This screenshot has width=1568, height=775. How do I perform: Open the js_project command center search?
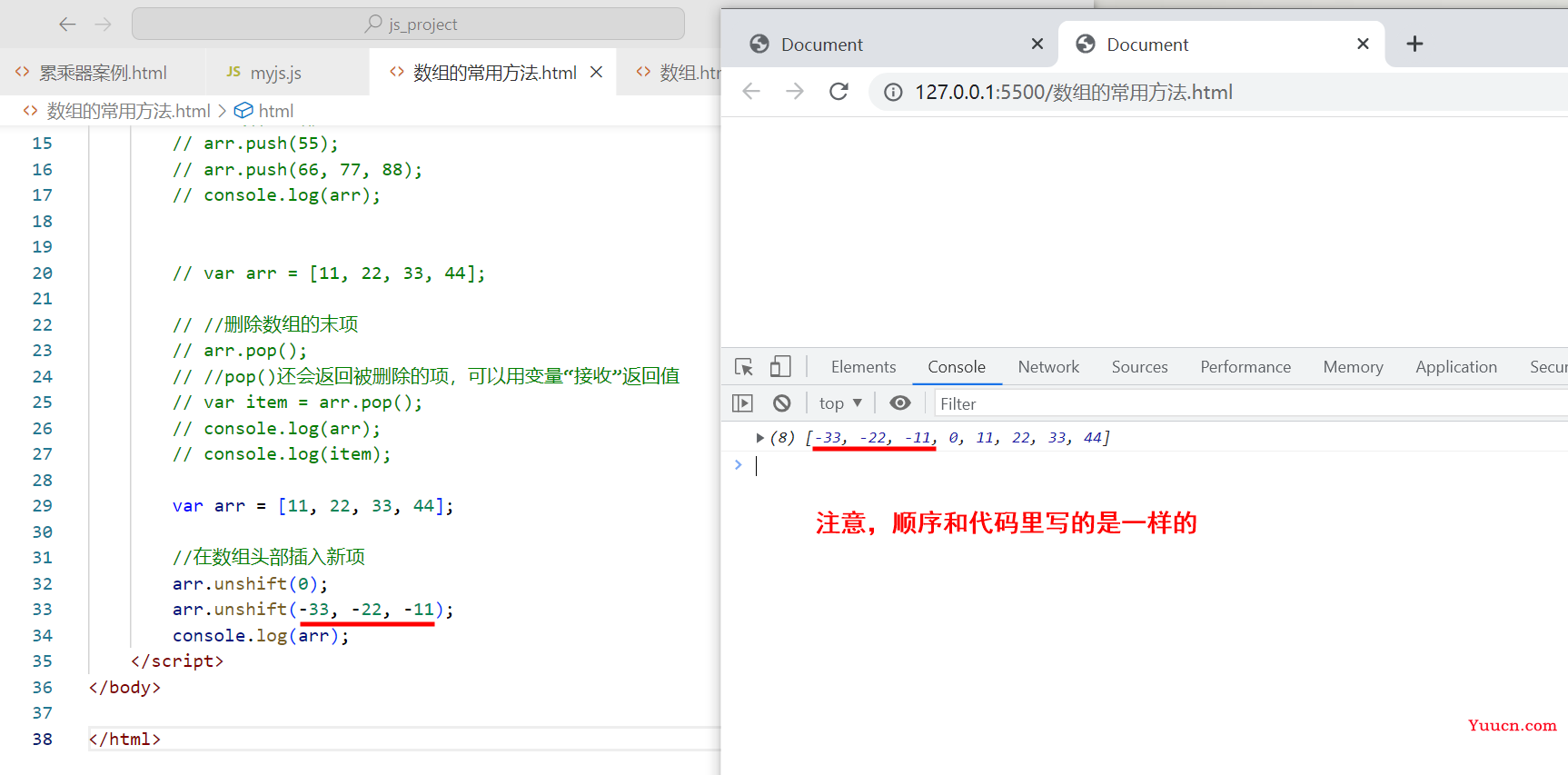click(408, 24)
